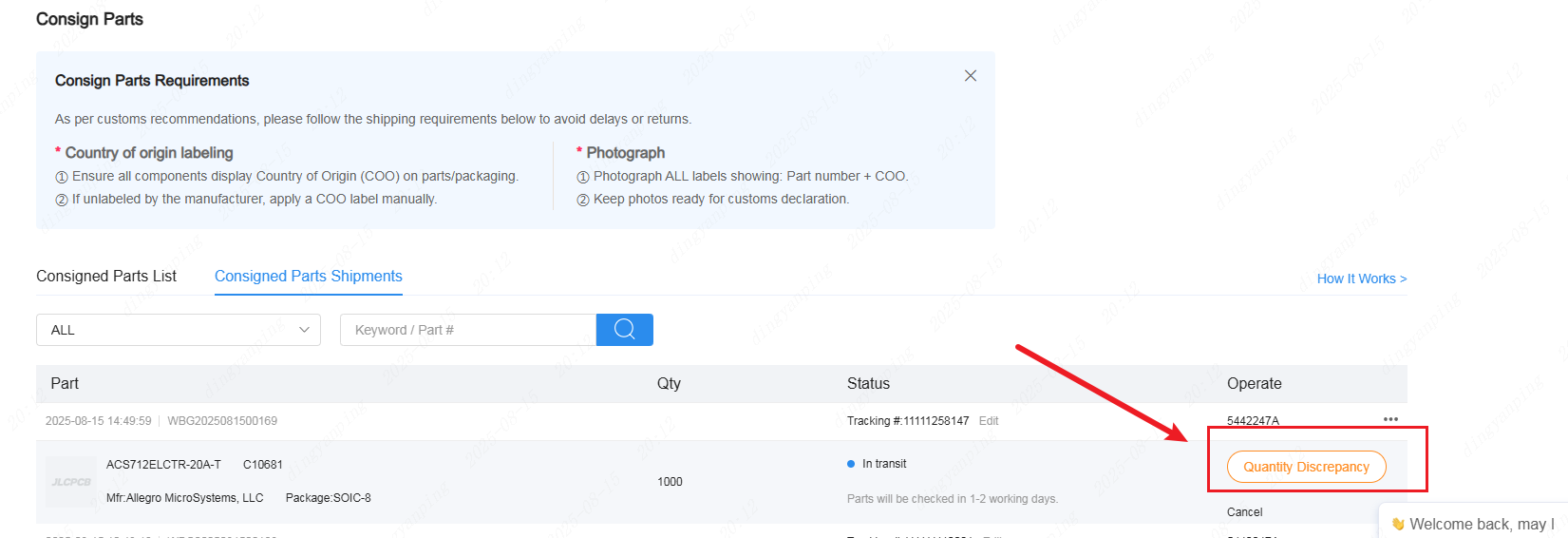This screenshot has height=538, width=1568.
Task: Select the Consigned Parts Shipments tab
Action: pyautogui.click(x=309, y=276)
